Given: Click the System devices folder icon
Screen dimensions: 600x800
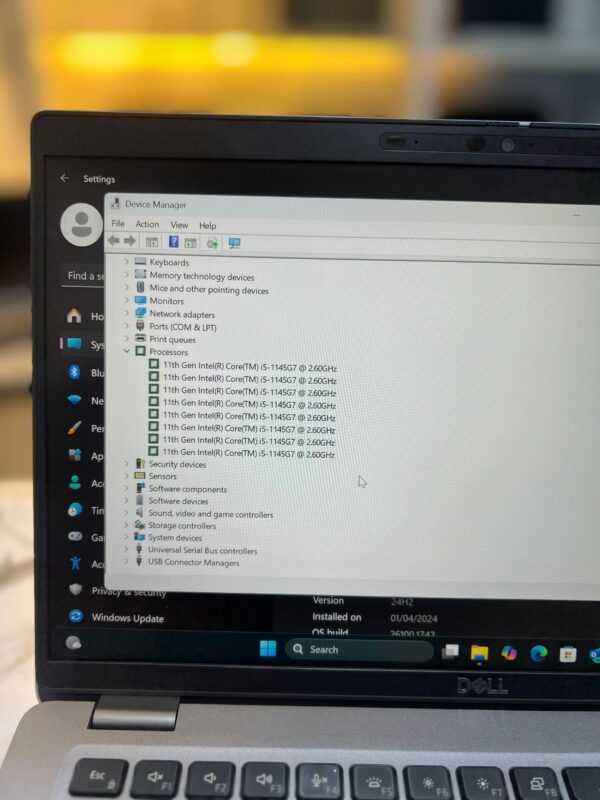Looking at the screenshot, I should click(x=139, y=536).
